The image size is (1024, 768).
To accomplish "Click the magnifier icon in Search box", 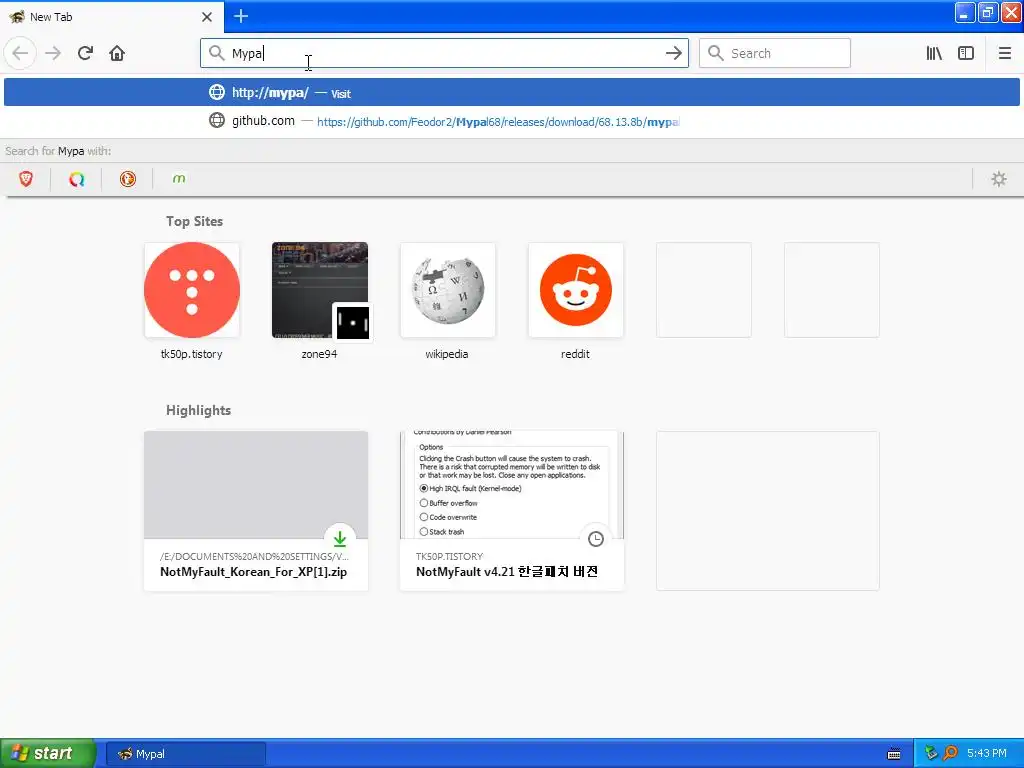I will 716,53.
